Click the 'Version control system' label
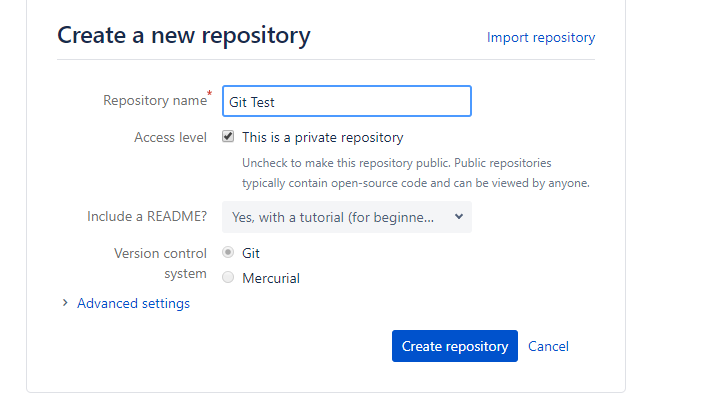 pos(160,263)
